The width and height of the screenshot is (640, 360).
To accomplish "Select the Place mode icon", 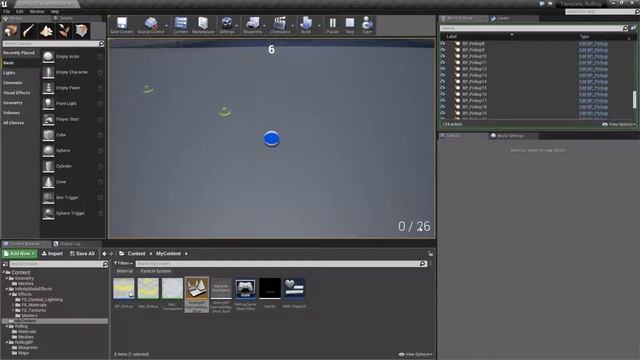I will coord(11,31).
